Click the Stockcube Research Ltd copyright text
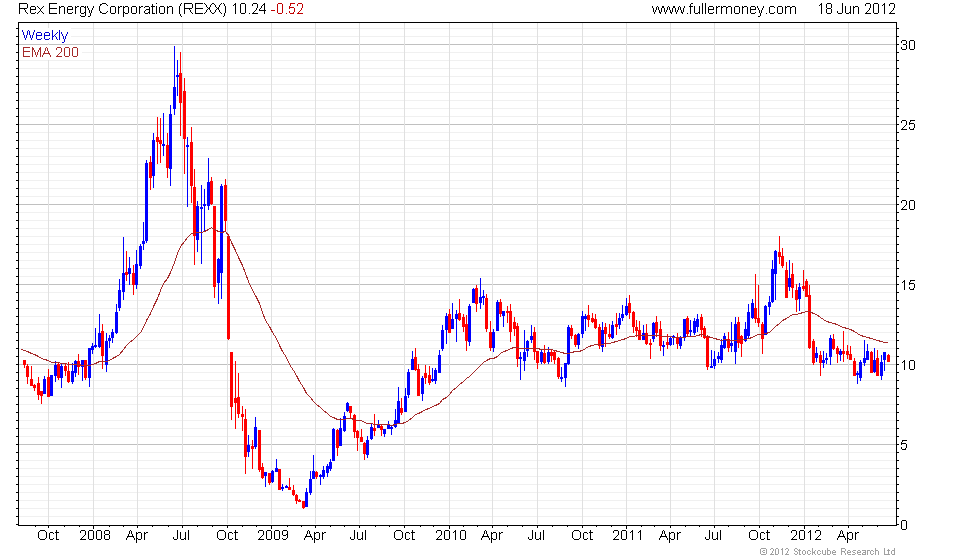Screen dimensions: 980x560 coord(828,552)
